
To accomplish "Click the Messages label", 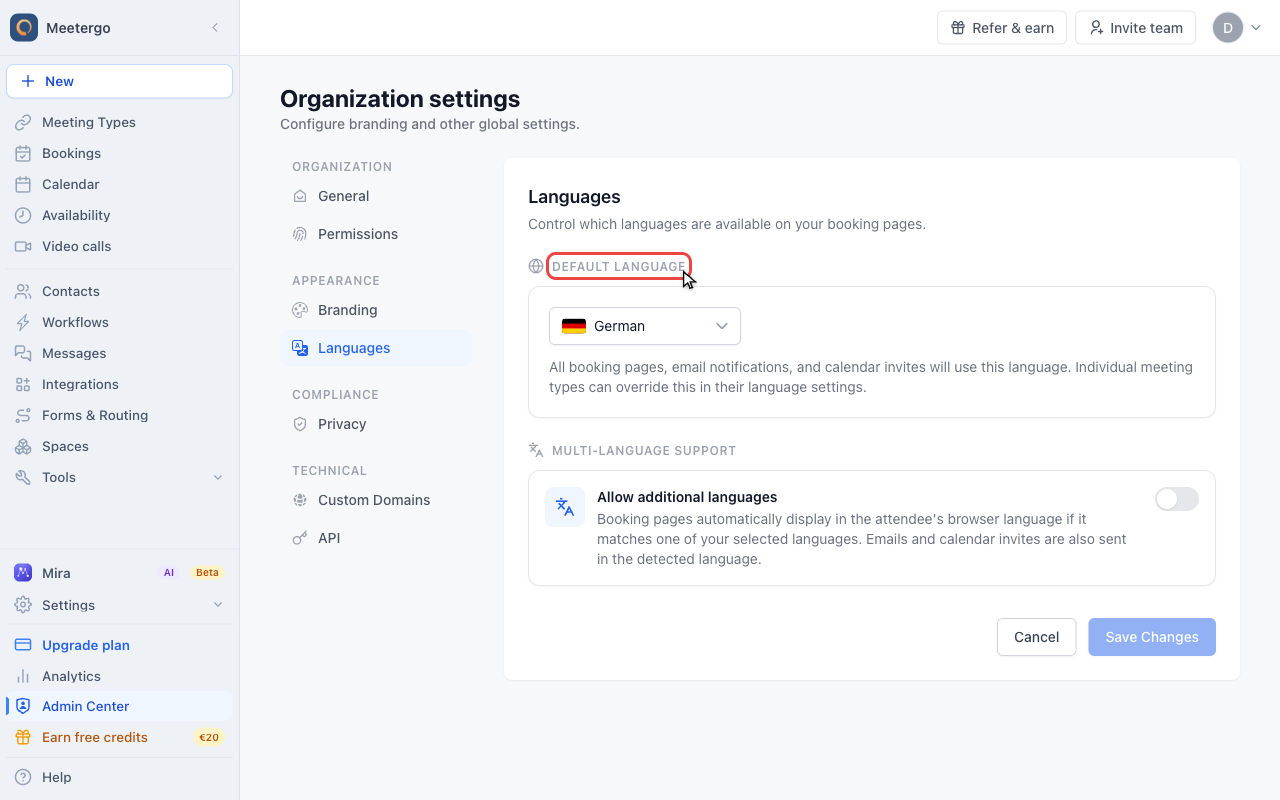I will pyautogui.click(x=74, y=353).
